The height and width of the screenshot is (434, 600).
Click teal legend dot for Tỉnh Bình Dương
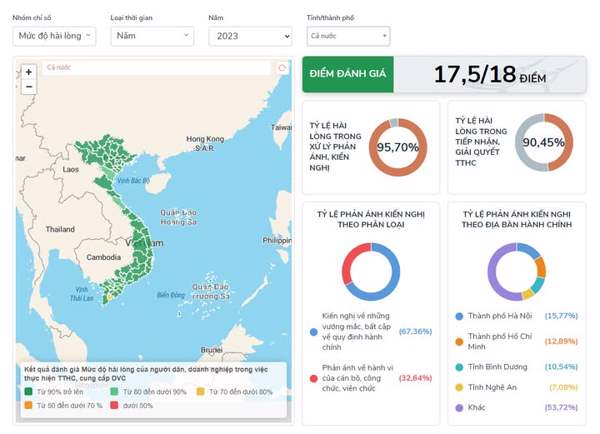pos(458,366)
